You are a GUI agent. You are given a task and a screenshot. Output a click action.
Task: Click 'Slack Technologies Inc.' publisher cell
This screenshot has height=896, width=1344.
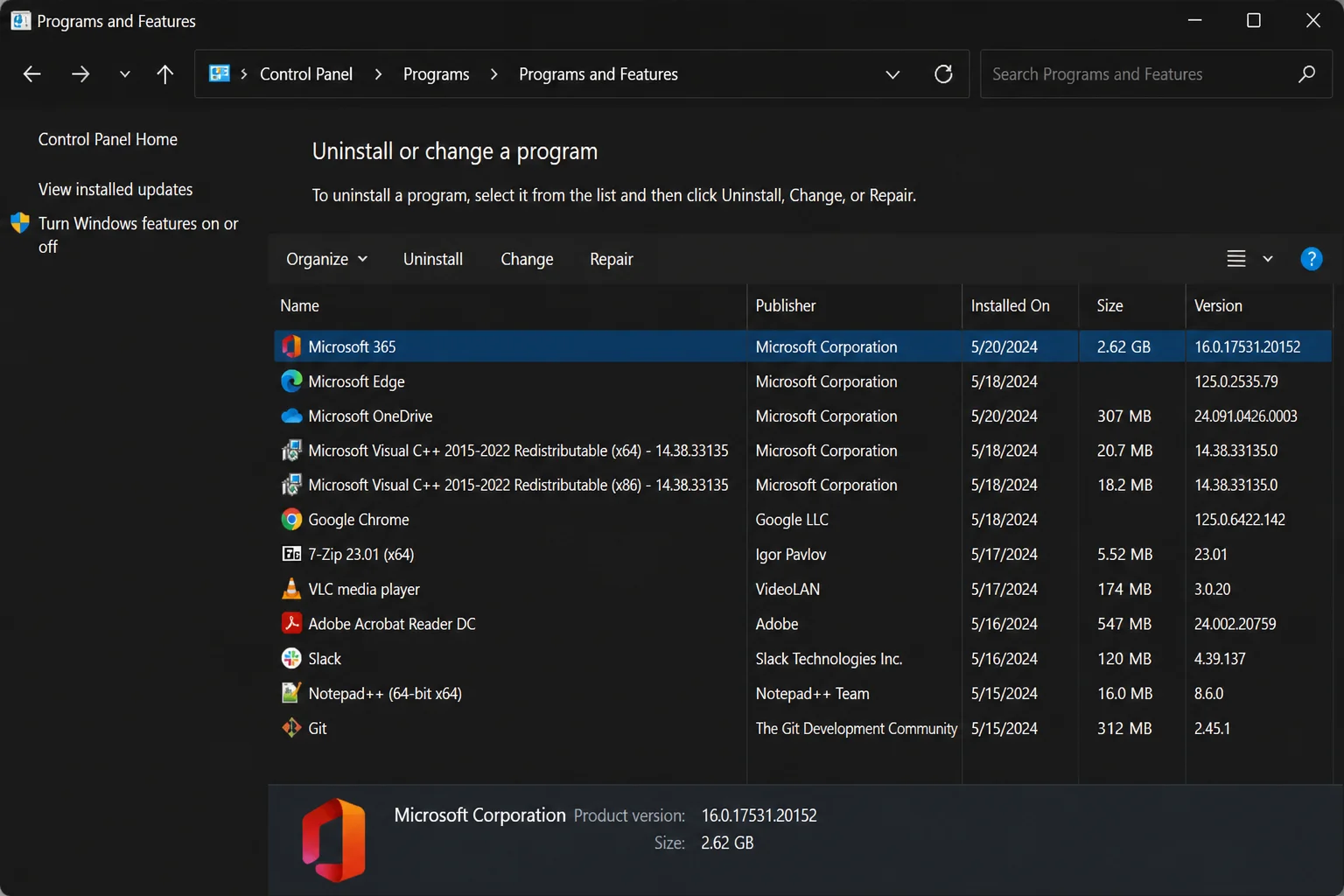click(829, 658)
